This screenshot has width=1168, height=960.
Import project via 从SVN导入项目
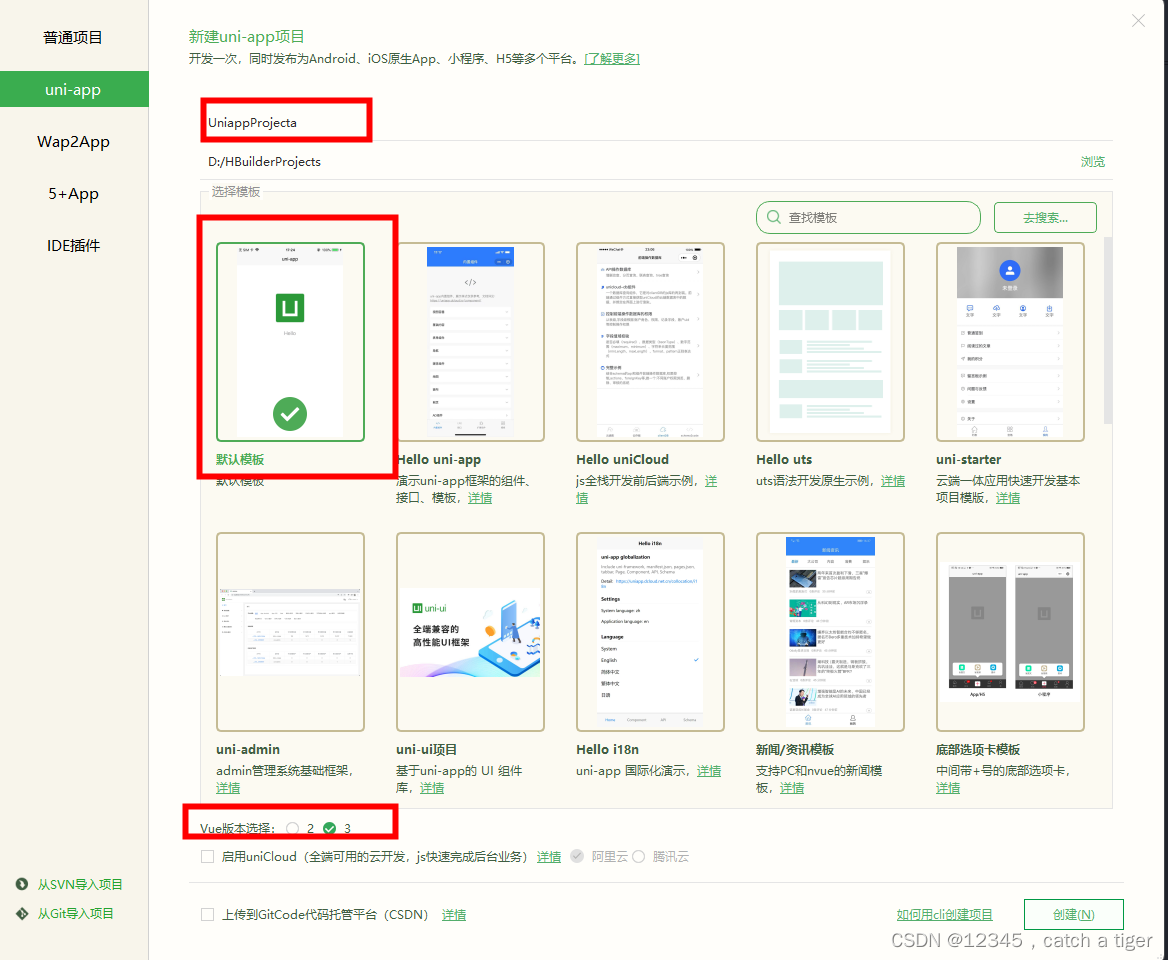[80, 884]
